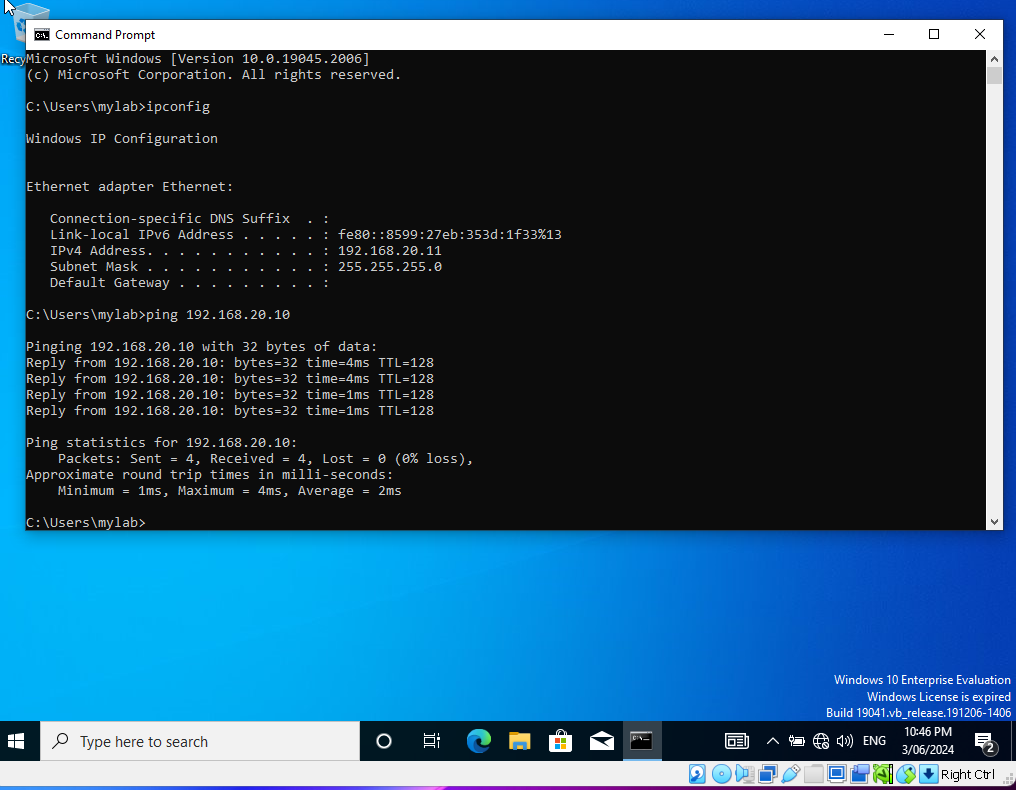Click the hard disk activity icon in VirtualBox status bar
The width and height of the screenshot is (1016, 790).
click(697, 773)
